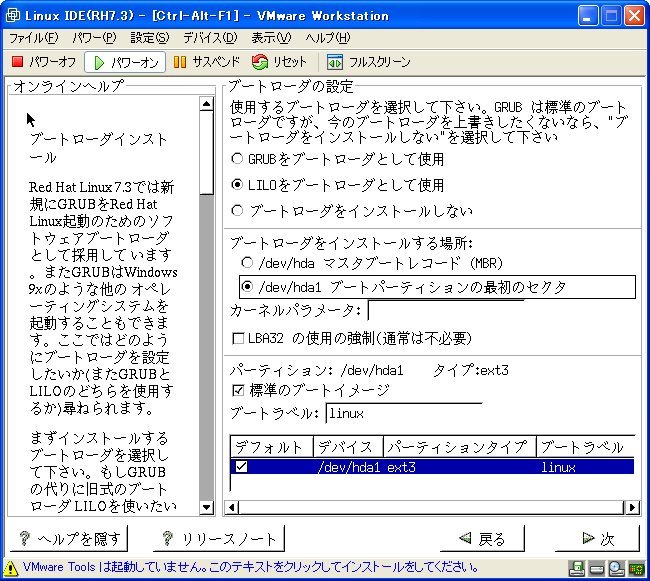Close the VMware Workstation window
The image size is (650, 581).
[x=634, y=16]
